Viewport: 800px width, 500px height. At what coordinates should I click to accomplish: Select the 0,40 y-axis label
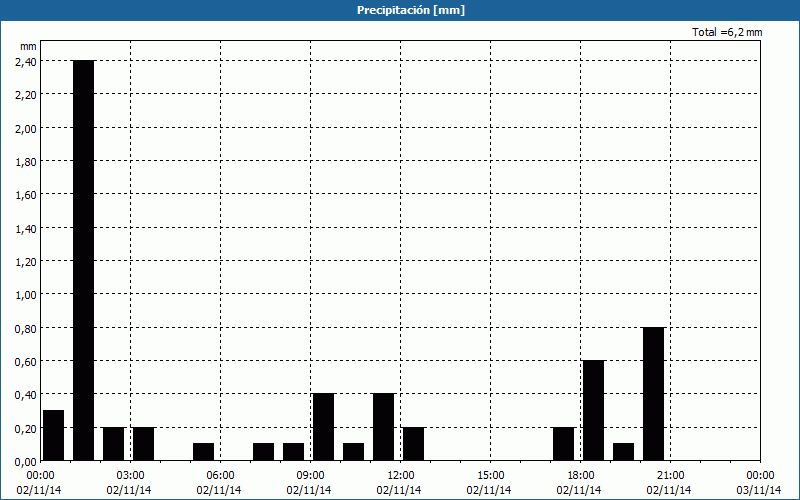point(26,395)
